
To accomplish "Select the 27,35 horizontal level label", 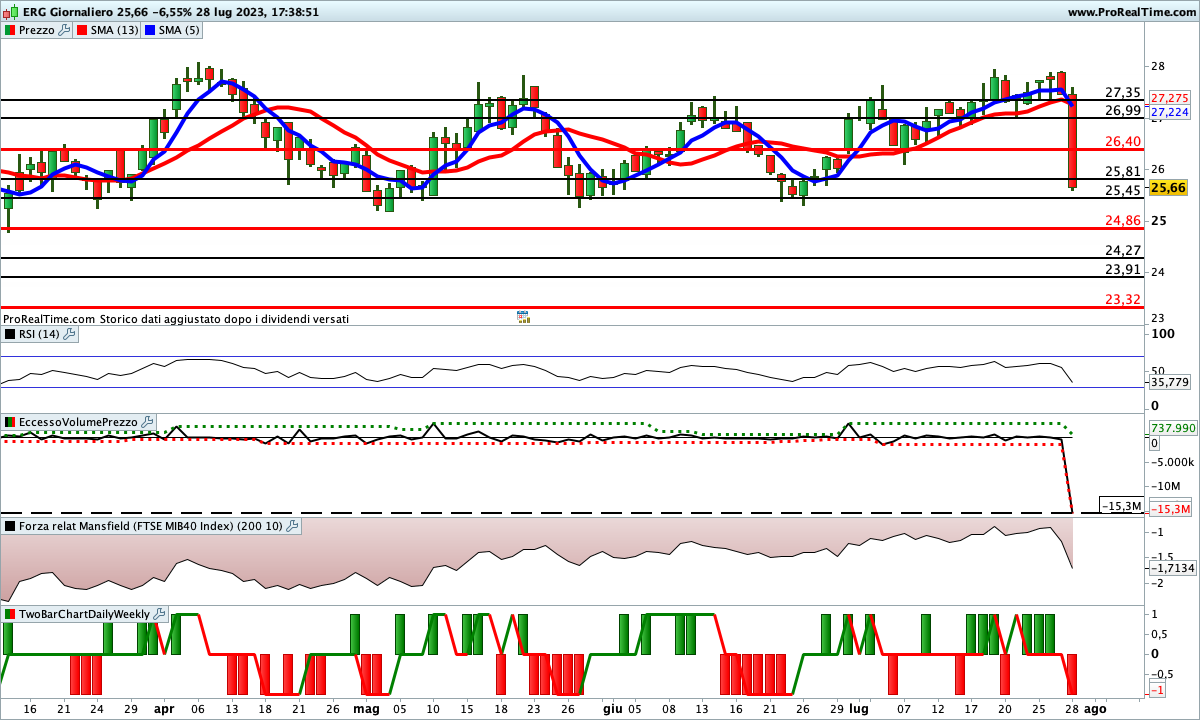I will pos(1122,92).
